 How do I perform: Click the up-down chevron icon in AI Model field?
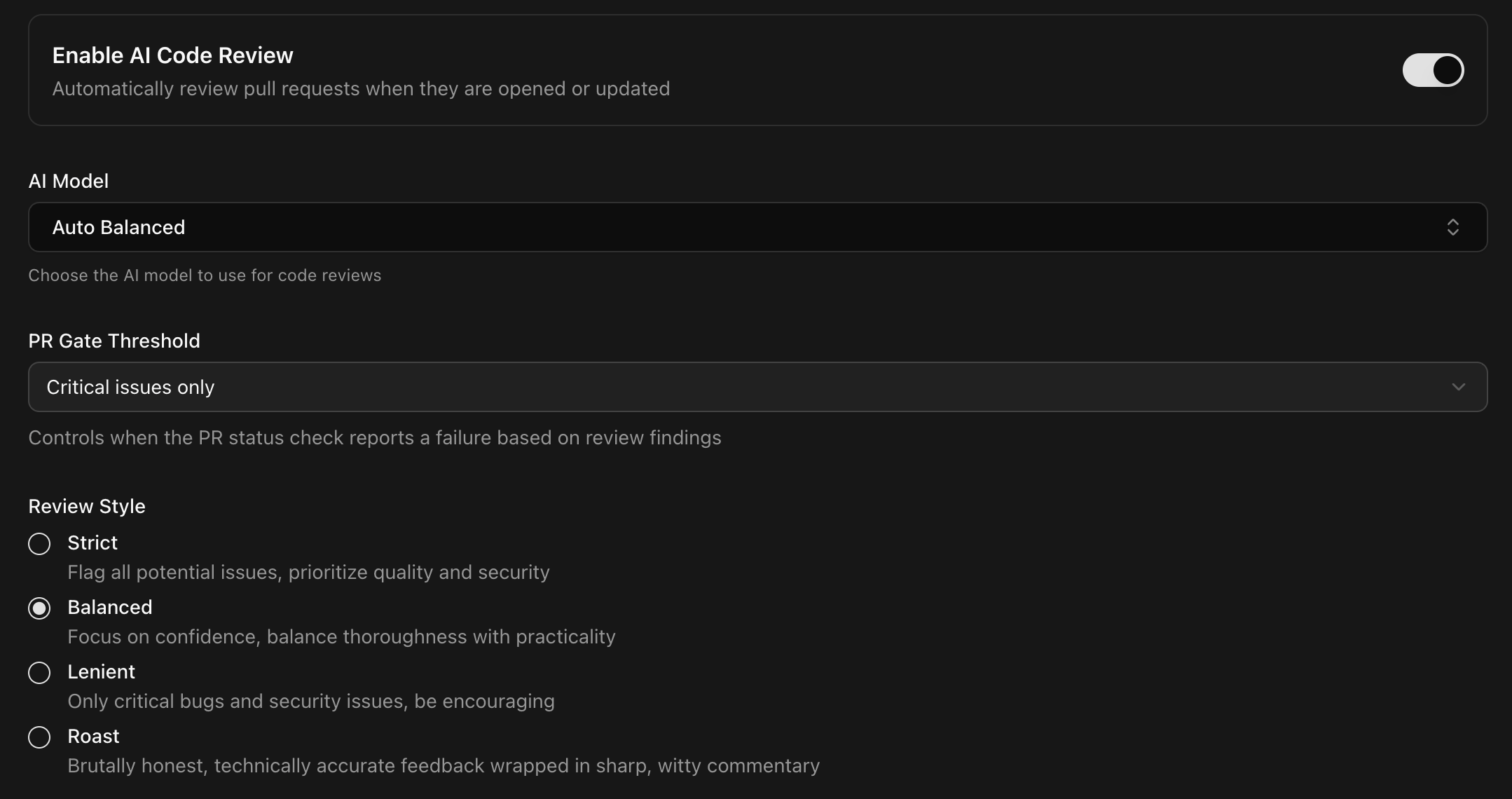[1452, 227]
